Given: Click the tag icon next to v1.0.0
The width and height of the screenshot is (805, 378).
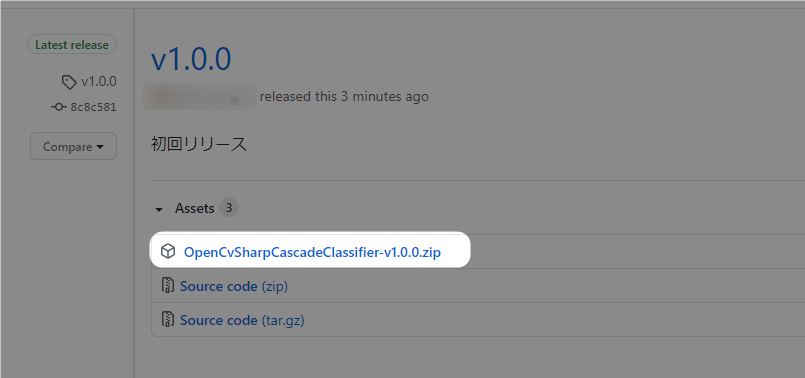Looking at the screenshot, I should point(69,82).
